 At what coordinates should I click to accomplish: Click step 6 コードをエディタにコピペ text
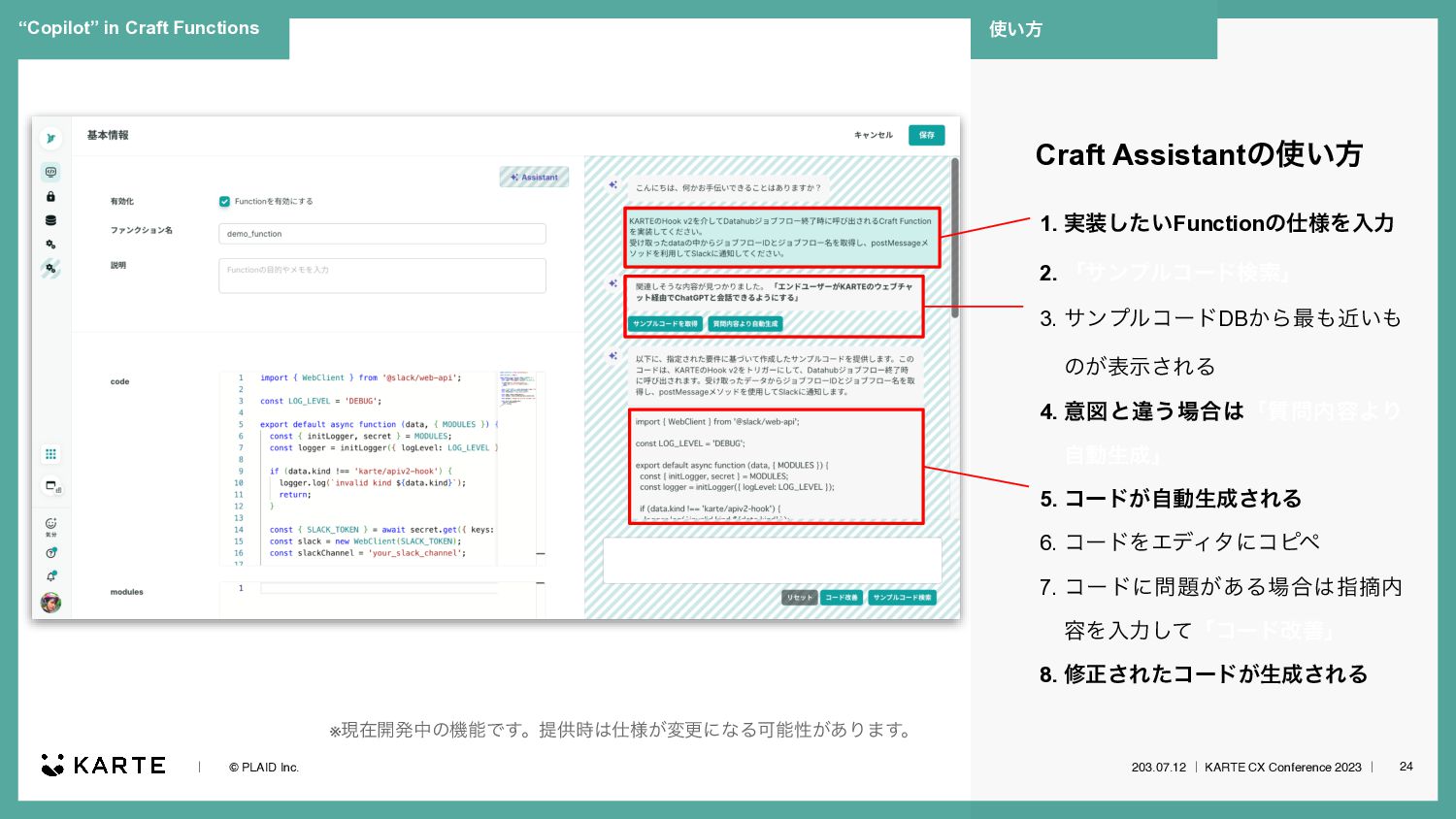[1193, 542]
